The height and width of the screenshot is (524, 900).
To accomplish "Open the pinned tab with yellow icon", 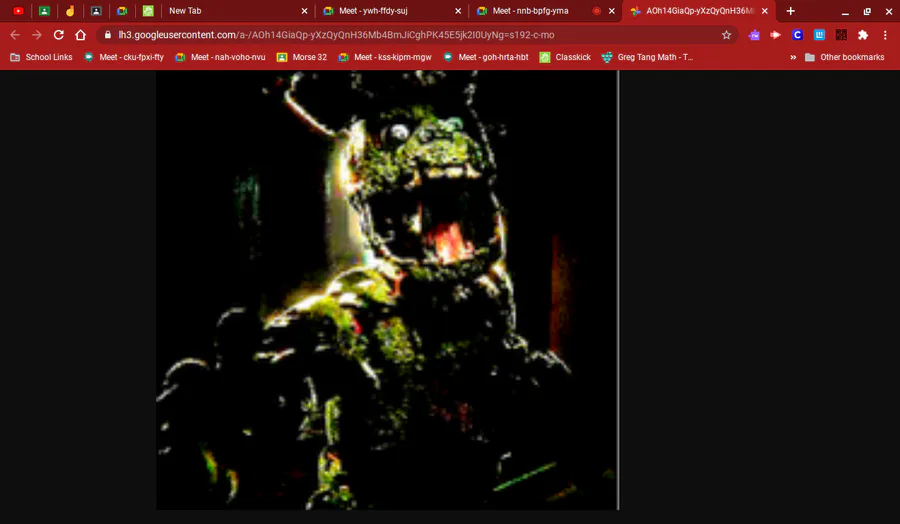I will [70, 11].
